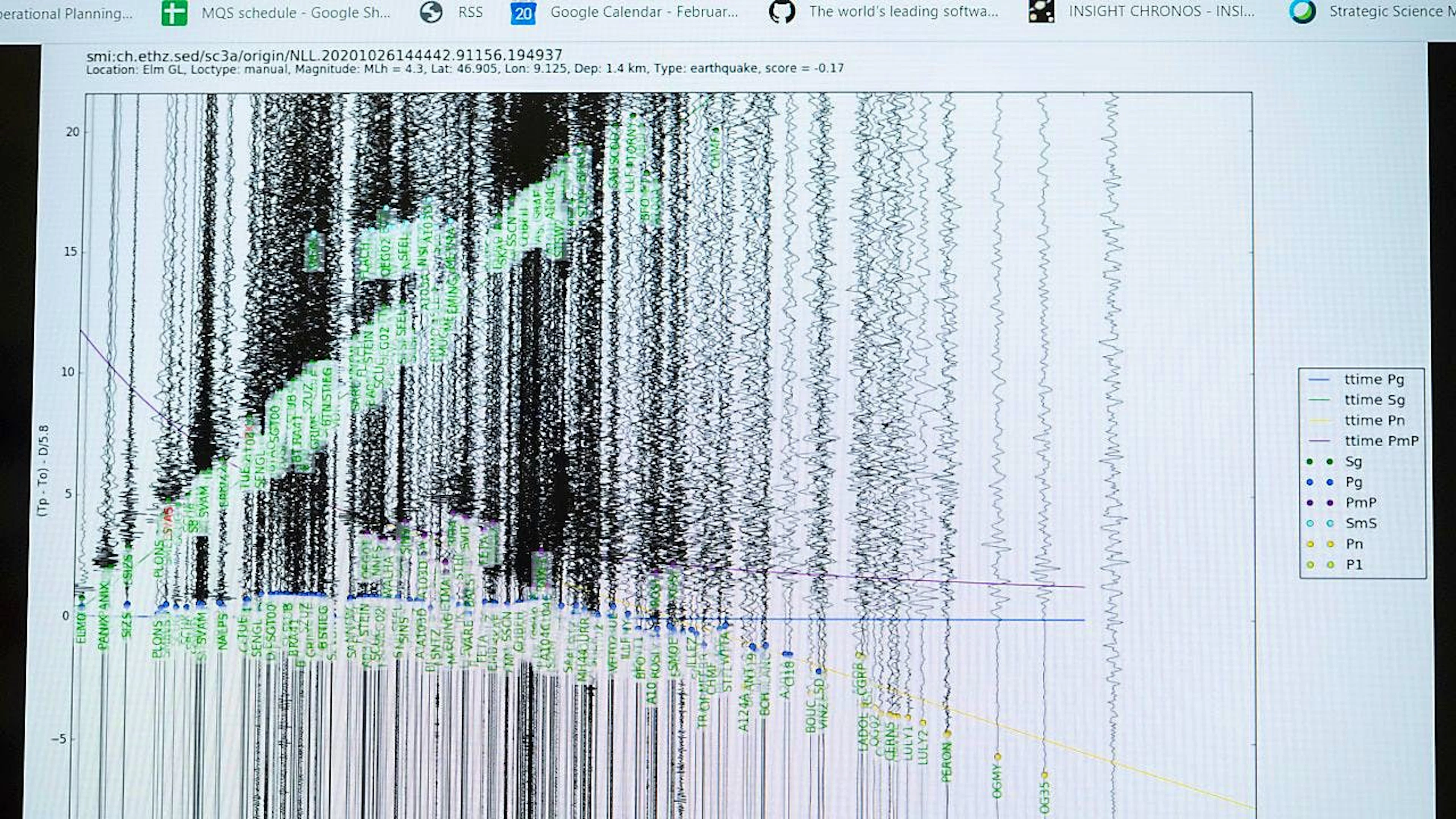Click the yellow-dot 'Pn' legend entry
This screenshot has height=819, width=1456.
1335,544
